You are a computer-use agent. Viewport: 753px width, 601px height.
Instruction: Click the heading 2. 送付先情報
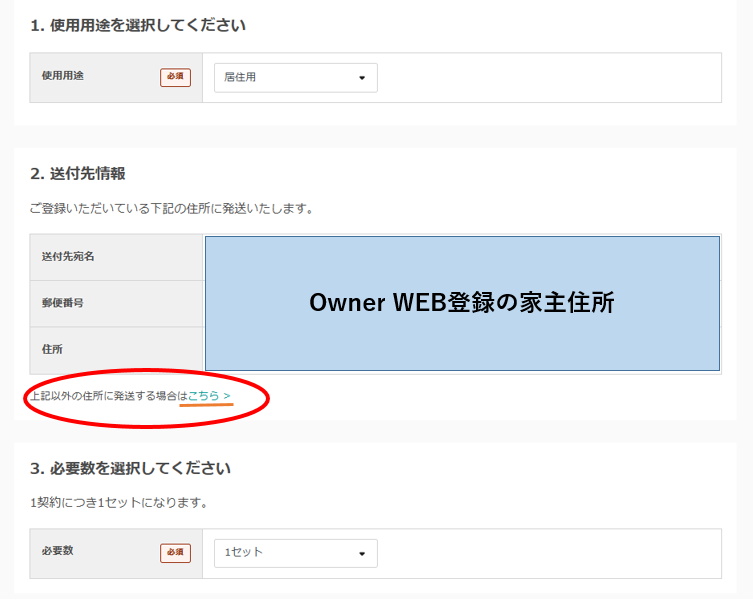pyautogui.click(x=78, y=173)
